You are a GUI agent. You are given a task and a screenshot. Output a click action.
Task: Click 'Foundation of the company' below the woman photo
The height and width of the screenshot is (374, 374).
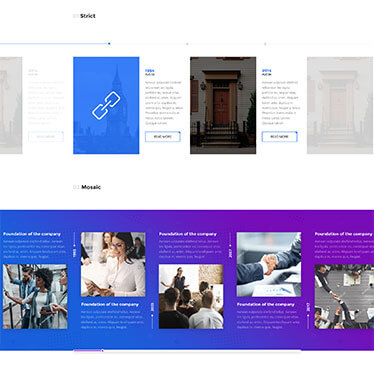110,304
